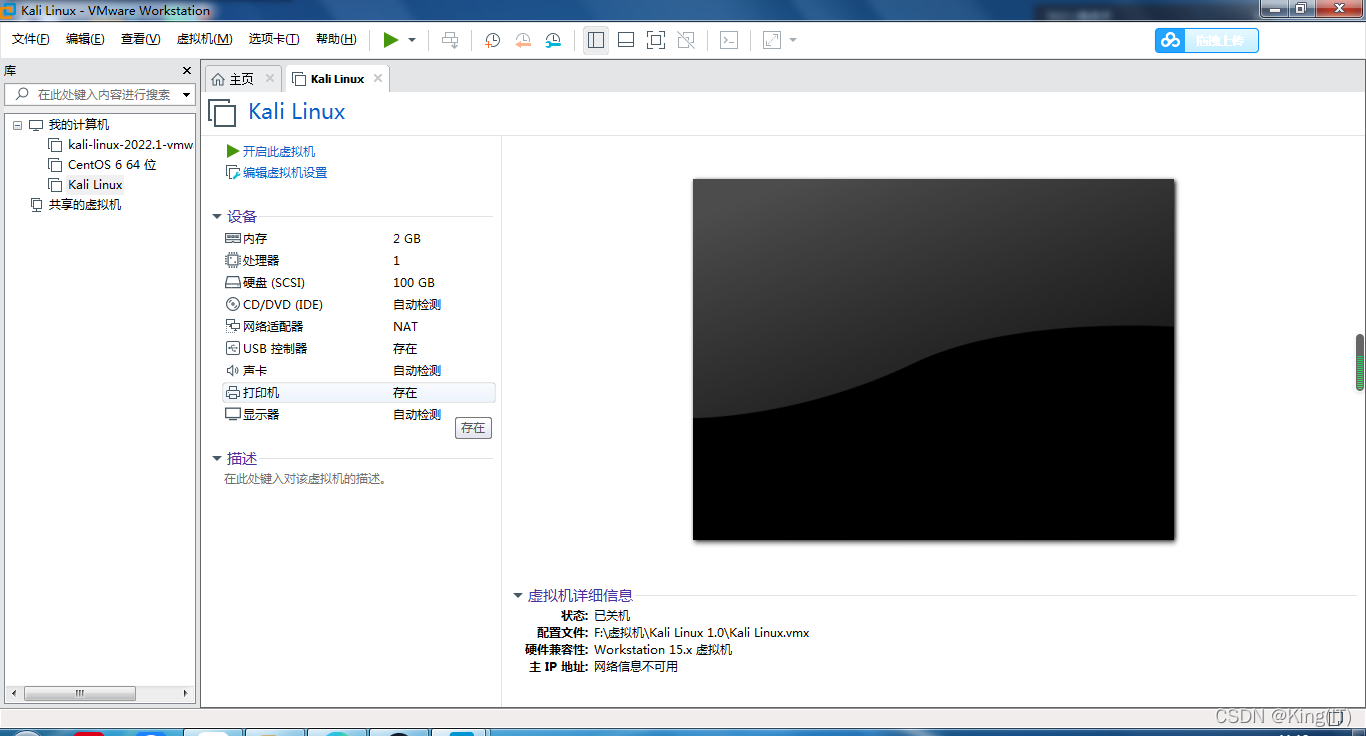The width and height of the screenshot is (1366, 736).
Task: Click the Kali Linux page title heading
Action: coord(297,112)
